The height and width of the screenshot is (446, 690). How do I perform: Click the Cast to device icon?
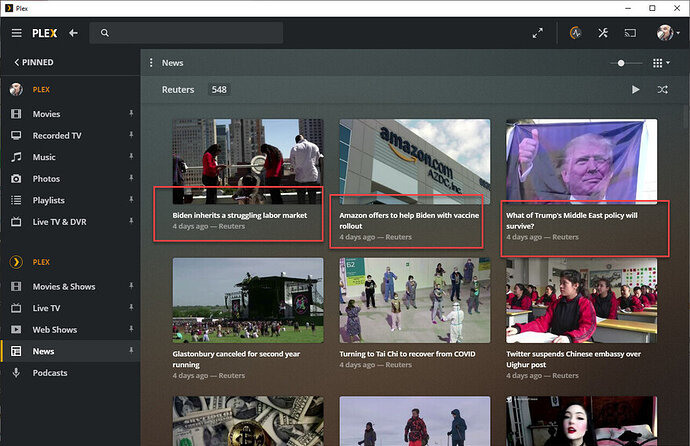click(x=631, y=33)
